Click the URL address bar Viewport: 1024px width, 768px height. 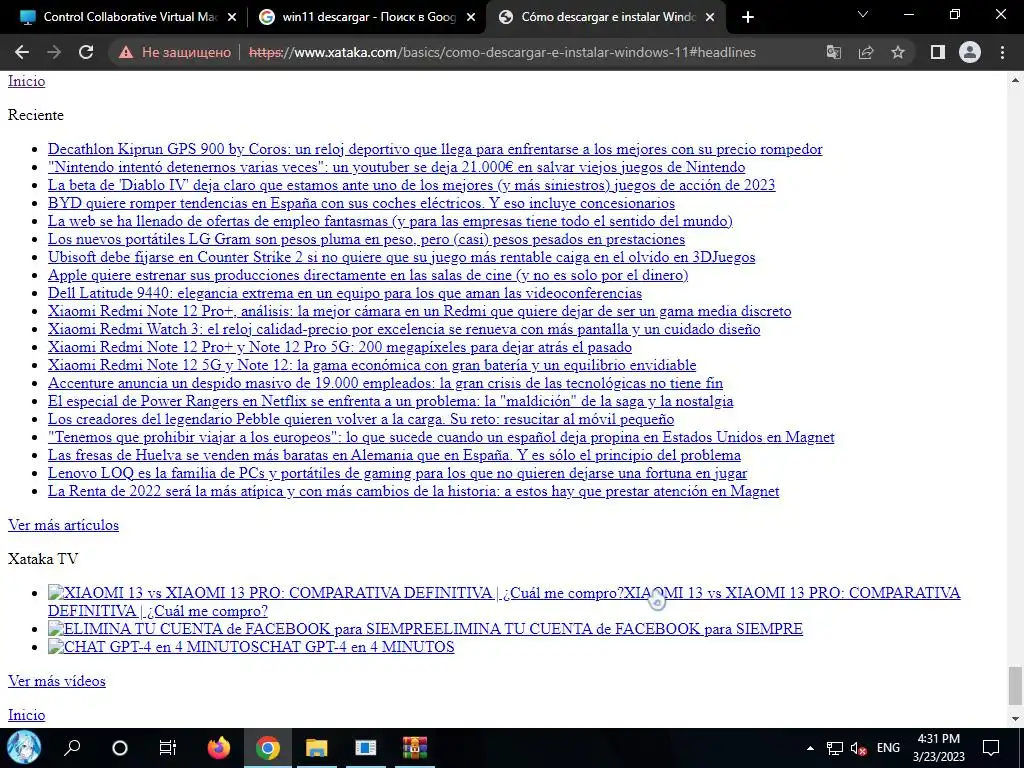[502, 52]
